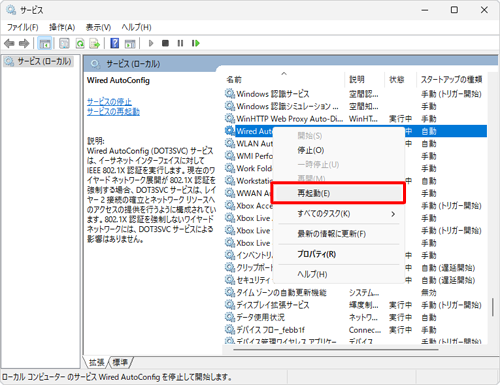500x385 pixels.
Task: Click gear icon of WLAN AutoConfig row
Action: coord(230,143)
